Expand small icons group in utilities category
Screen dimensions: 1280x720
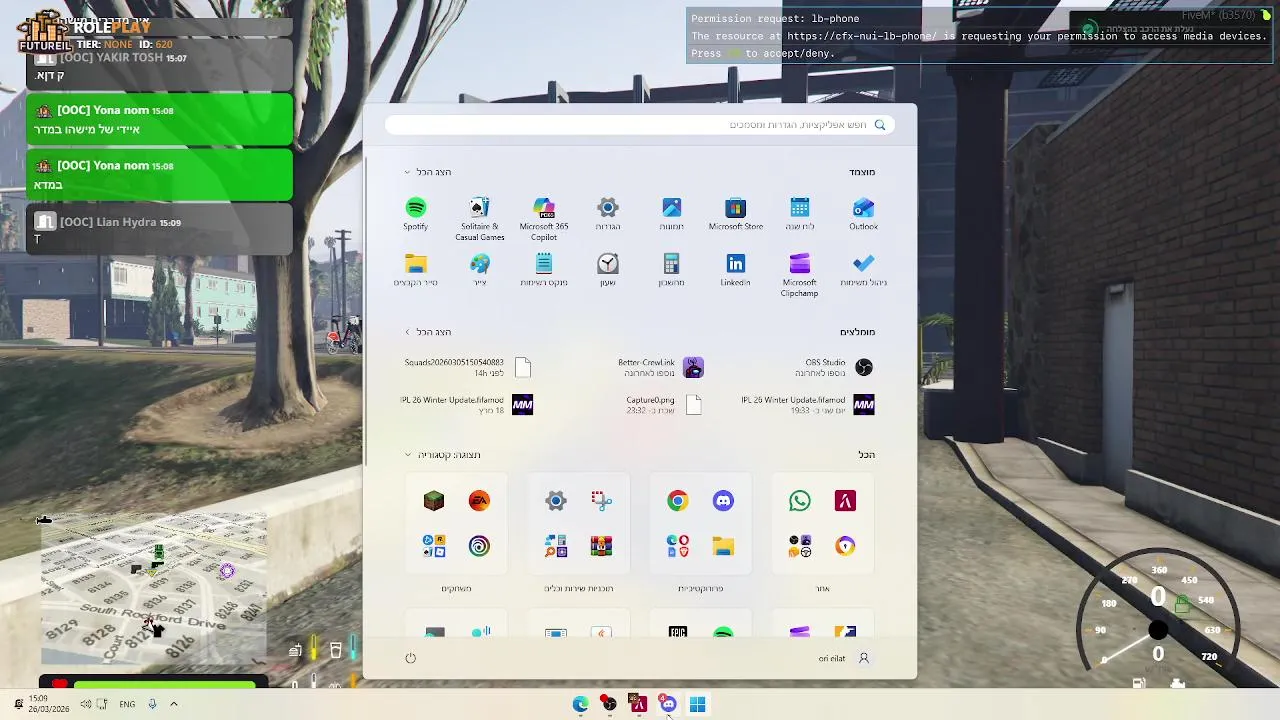pyautogui.click(x=556, y=546)
